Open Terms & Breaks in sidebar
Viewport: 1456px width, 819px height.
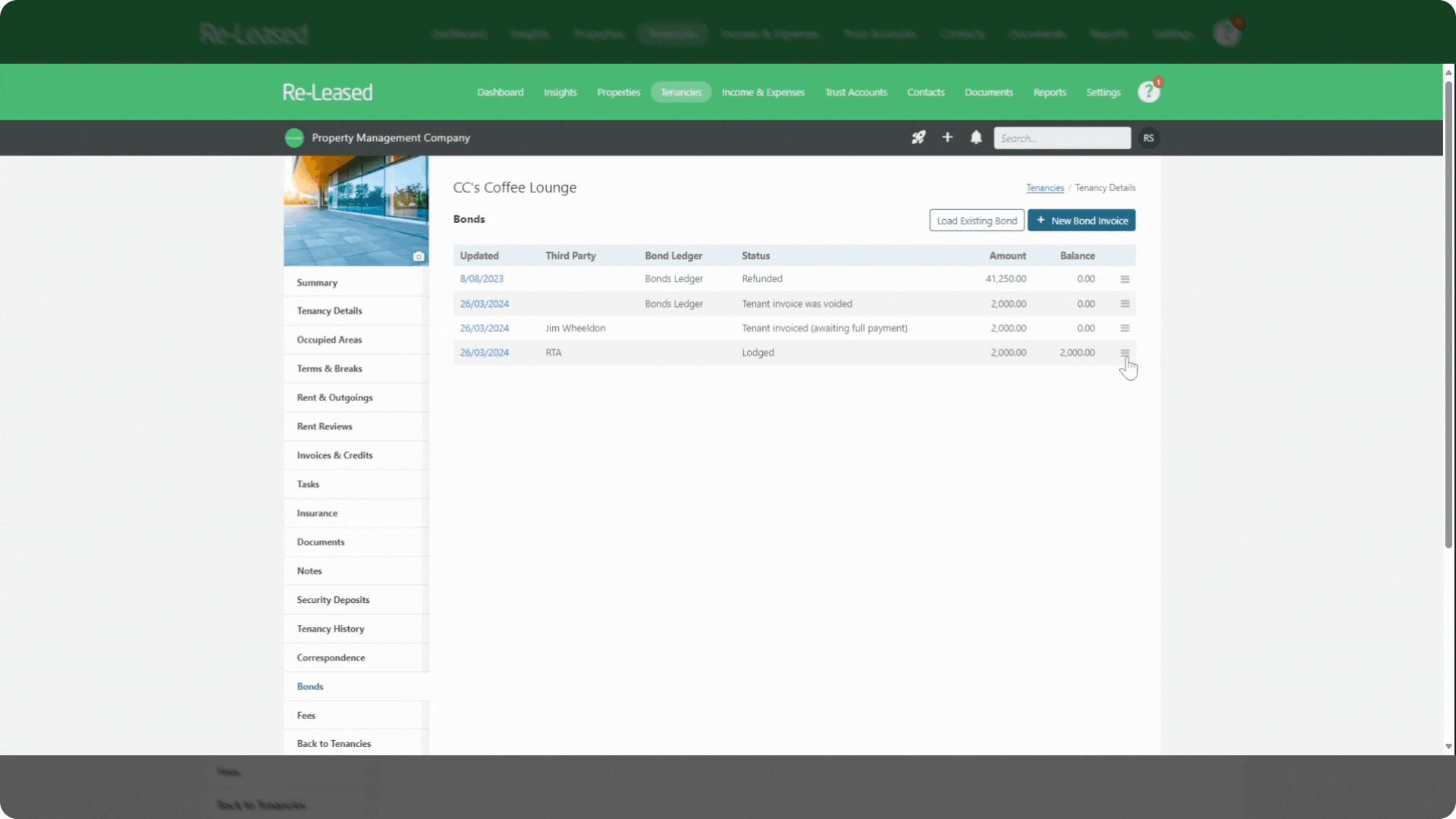[x=356, y=369]
